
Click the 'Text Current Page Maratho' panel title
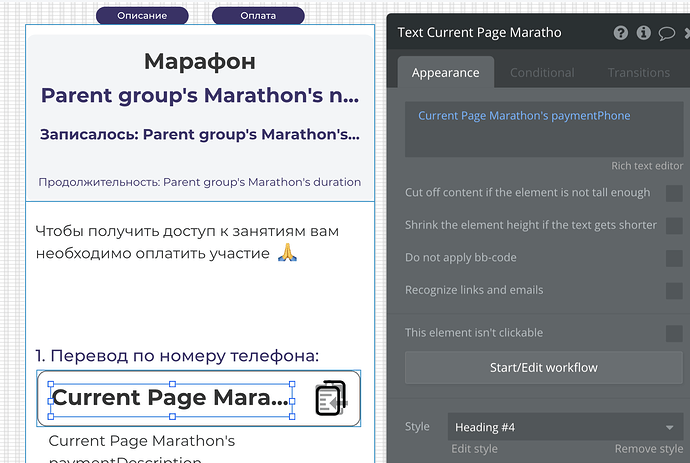pos(479,33)
